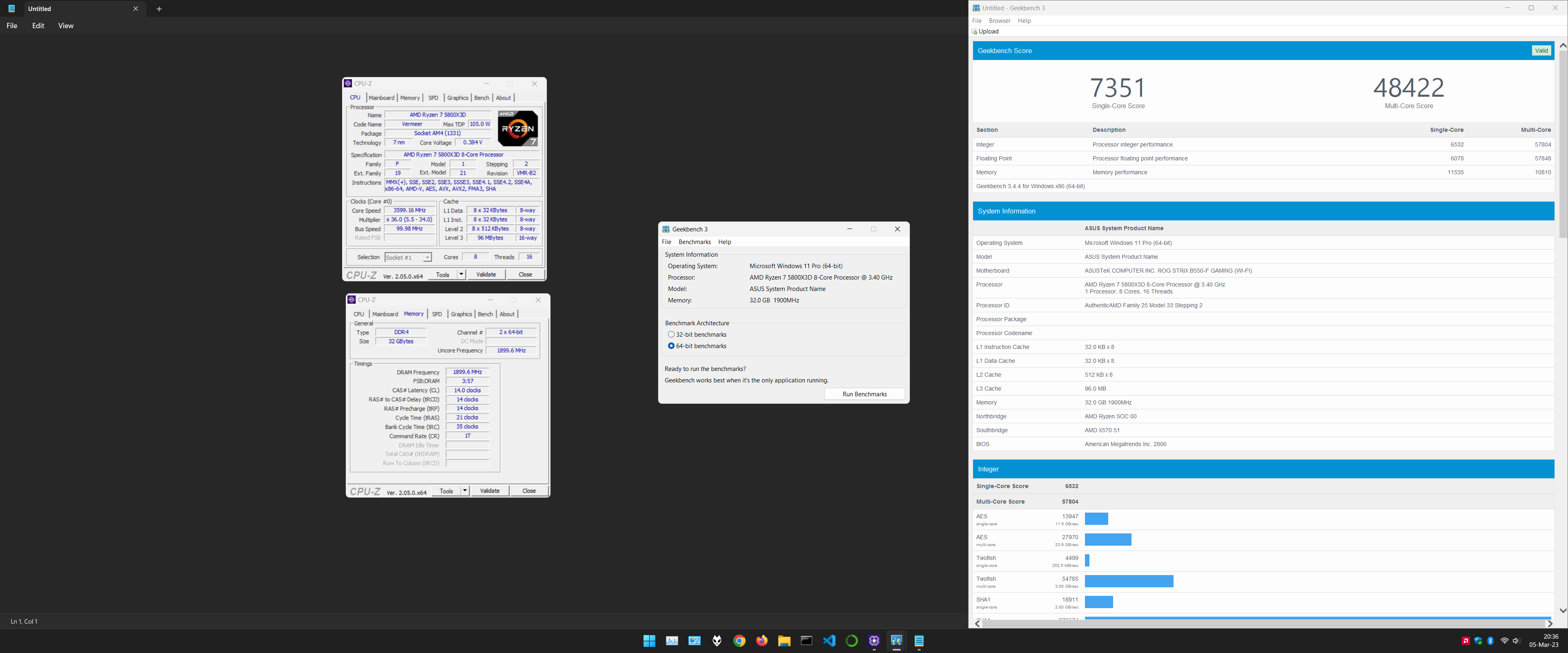Click the CAS# Latency value 14.0 clocks
The height and width of the screenshot is (653, 1568).
[x=468, y=391]
